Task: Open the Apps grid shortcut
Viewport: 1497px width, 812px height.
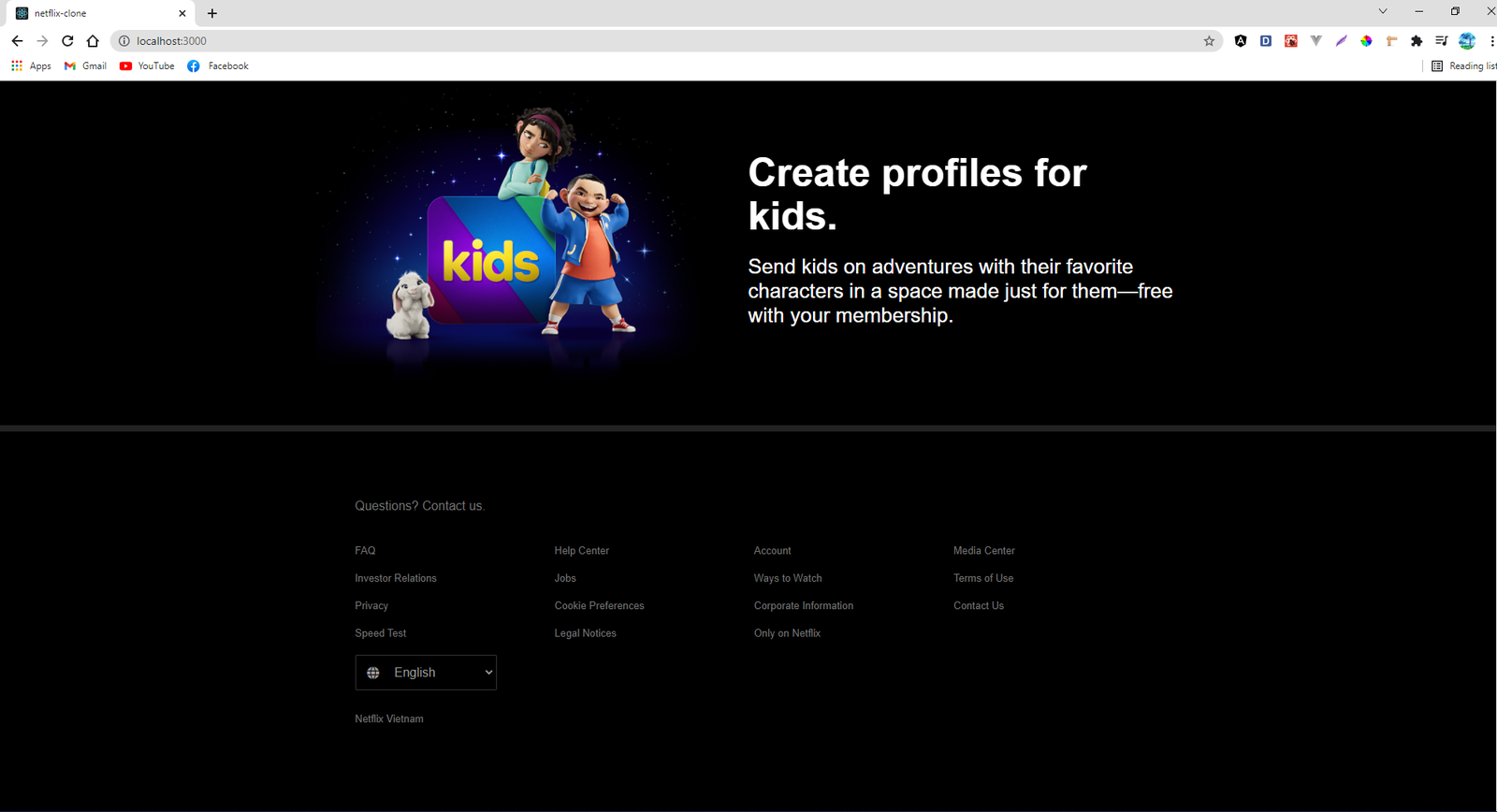Action: [x=31, y=66]
